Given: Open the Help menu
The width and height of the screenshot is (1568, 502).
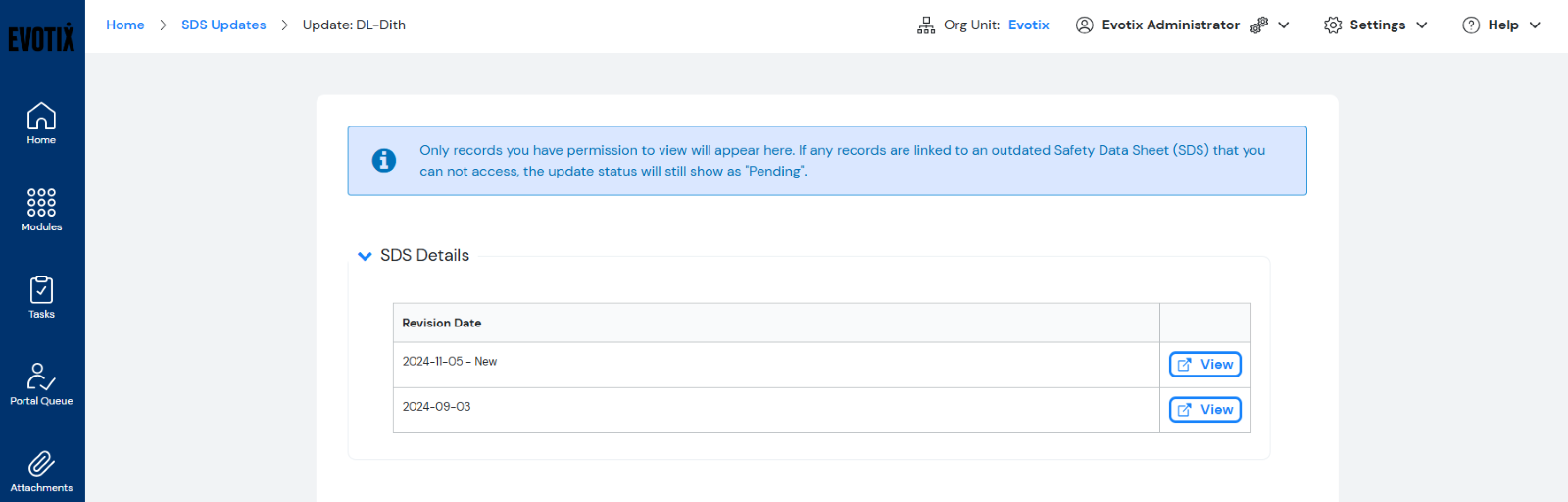Looking at the screenshot, I should coord(1501,25).
